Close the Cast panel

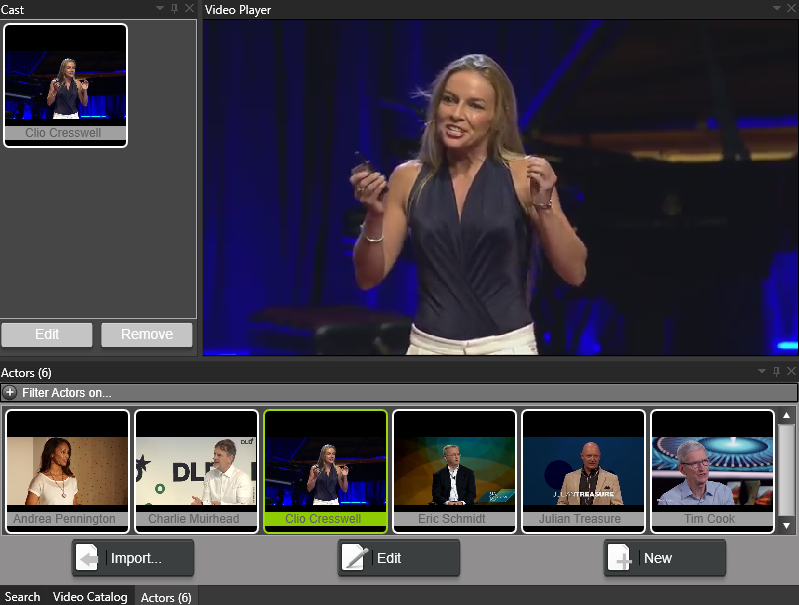point(189,9)
